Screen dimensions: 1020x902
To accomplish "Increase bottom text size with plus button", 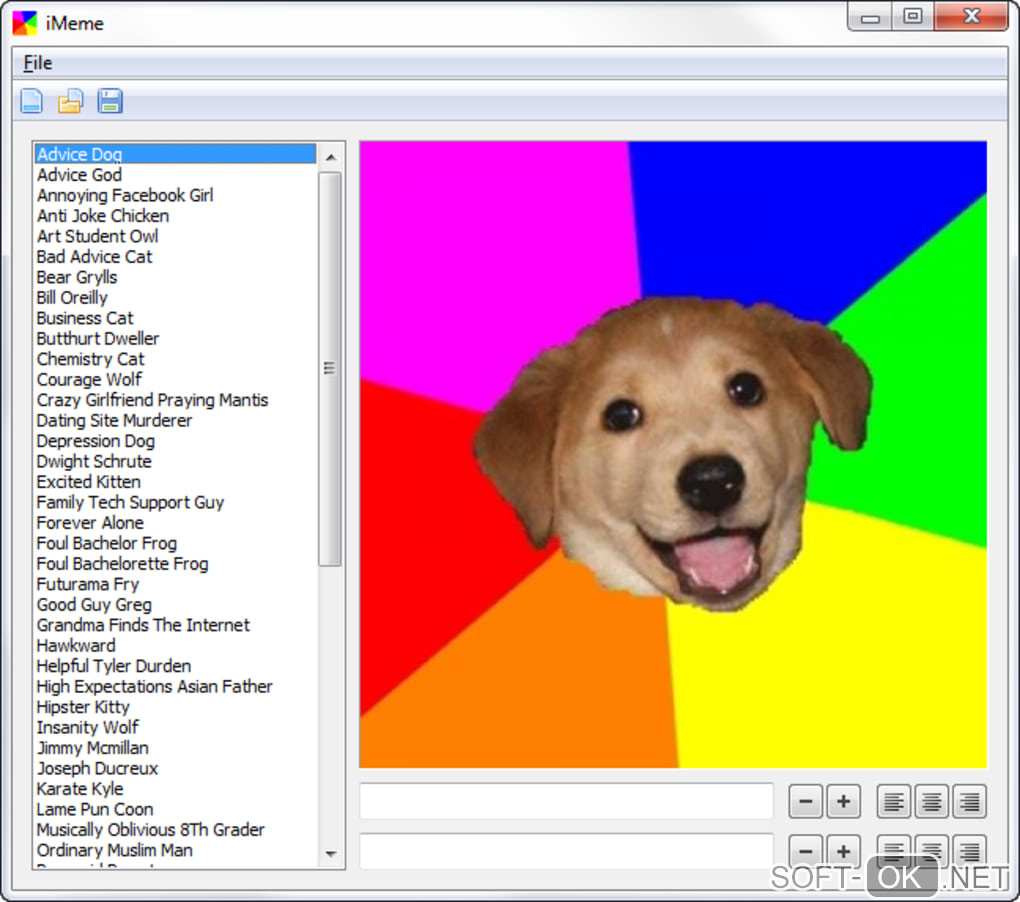I will (843, 851).
